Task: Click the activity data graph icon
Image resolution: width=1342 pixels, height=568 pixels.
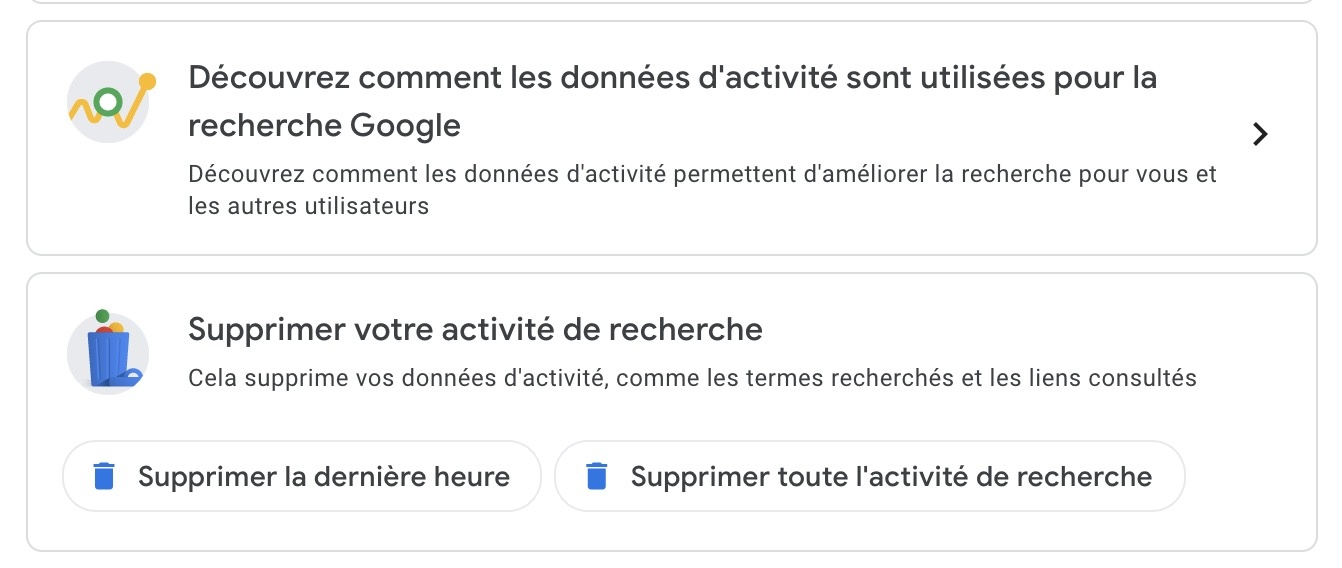Action: coord(108,103)
